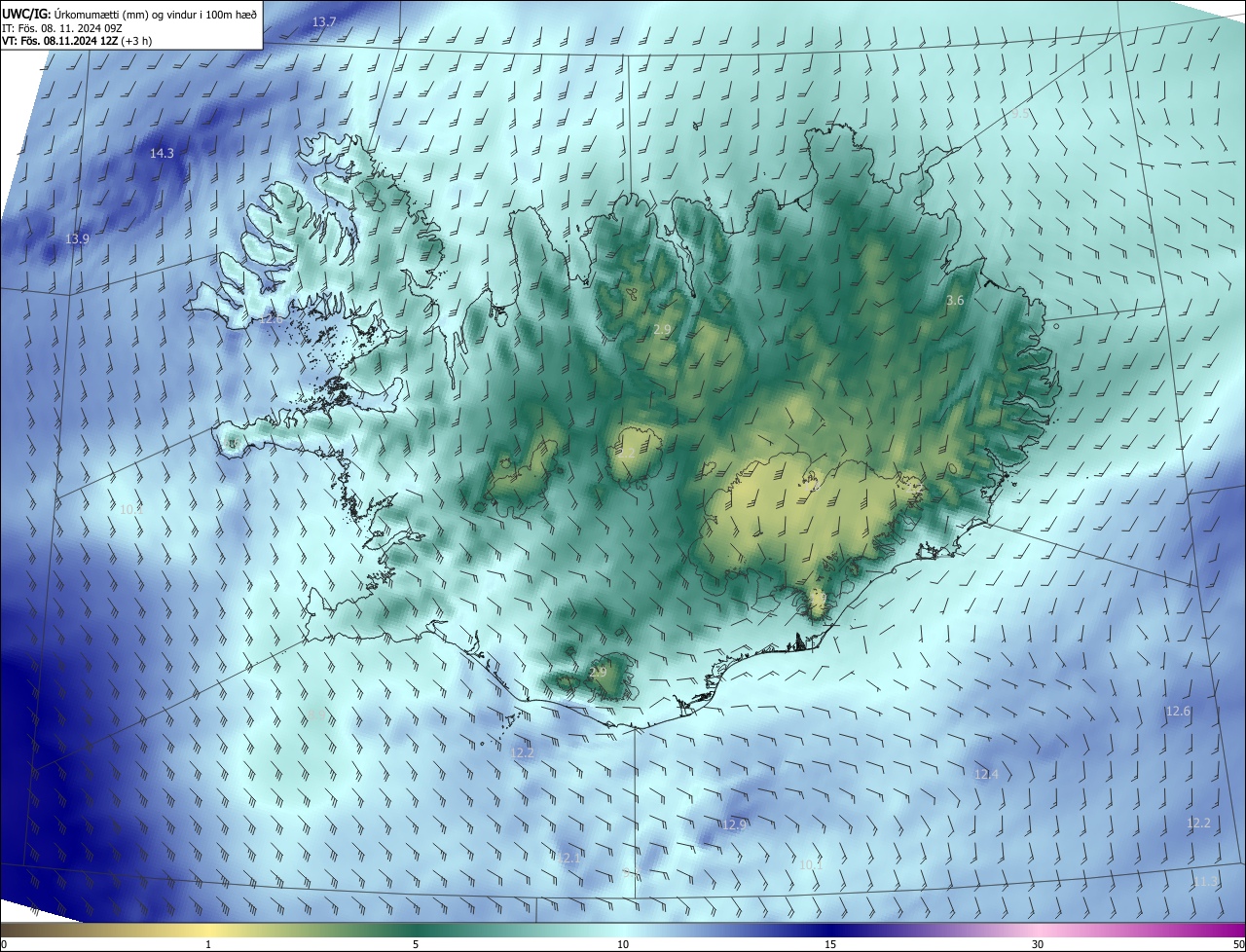Click the 5 tick label on the color scale
1246x952 pixels.
tap(416, 944)
